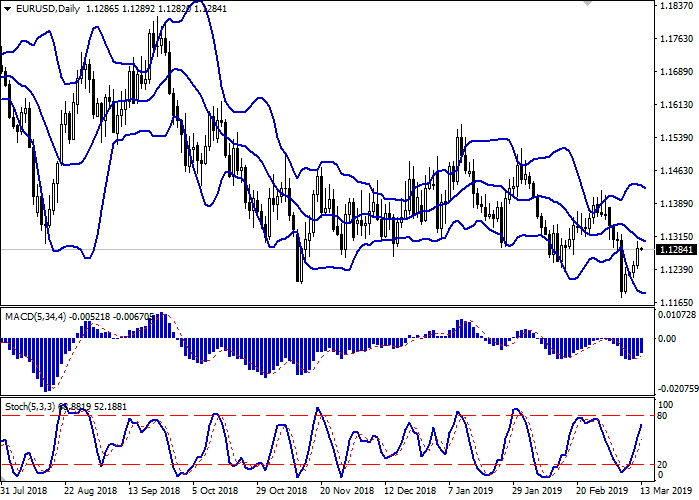699x500 pixels.
Task: Click the 1.11650 price axis label
Action: coord(677,301)
